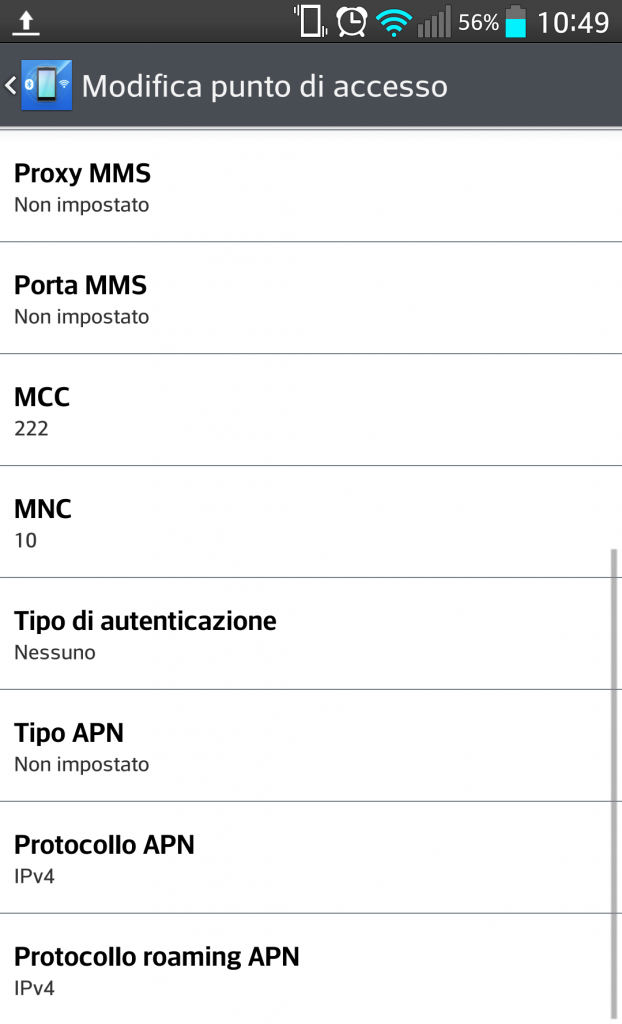Image resolution: width=622 pixels, height=1024 pixels.
Task: Open the Proxy MMS setting
Action: tap(310, 187)
